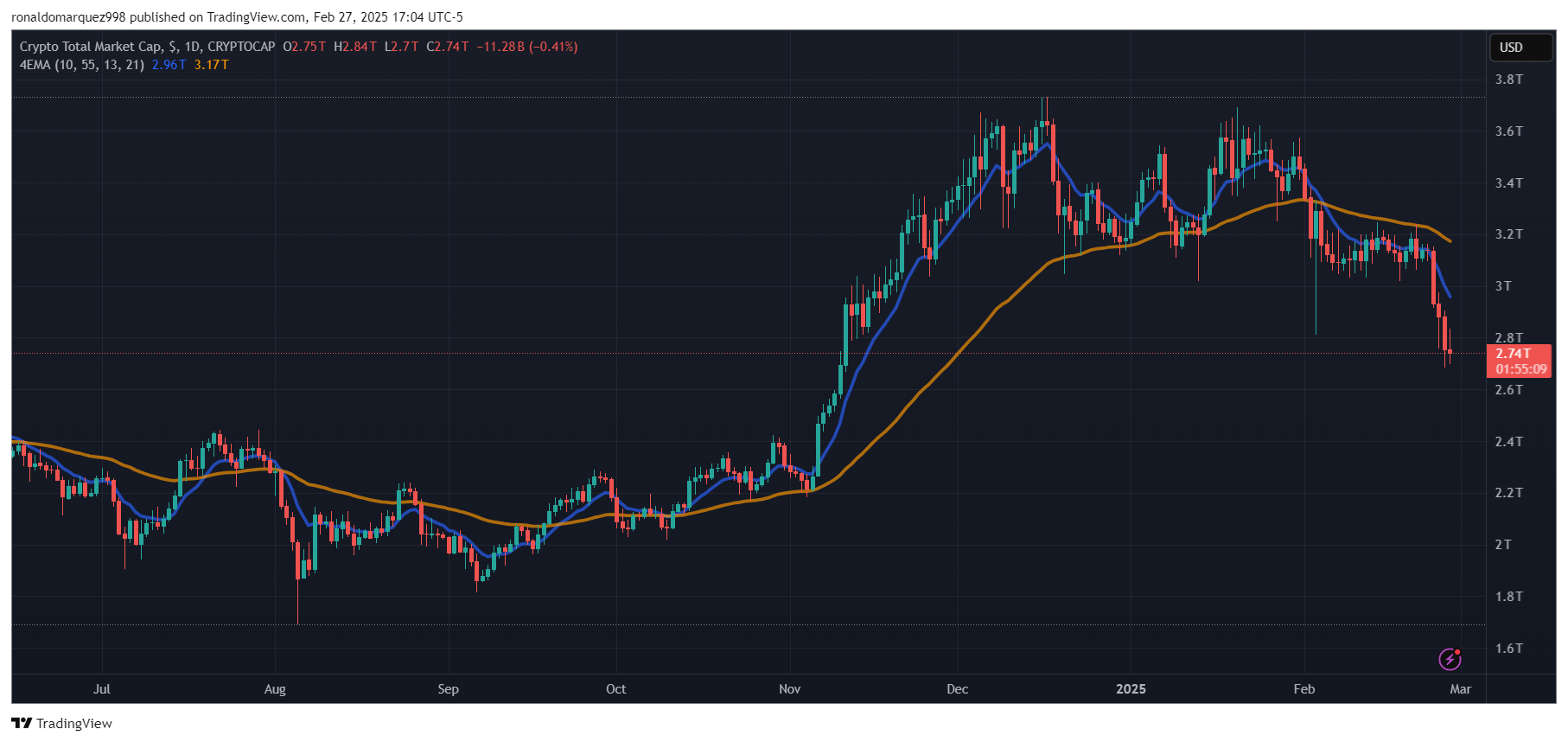Screen dimensions: 1568x742
Task: Click the Crypto Total Market Cap title
Action: [91, 47]
